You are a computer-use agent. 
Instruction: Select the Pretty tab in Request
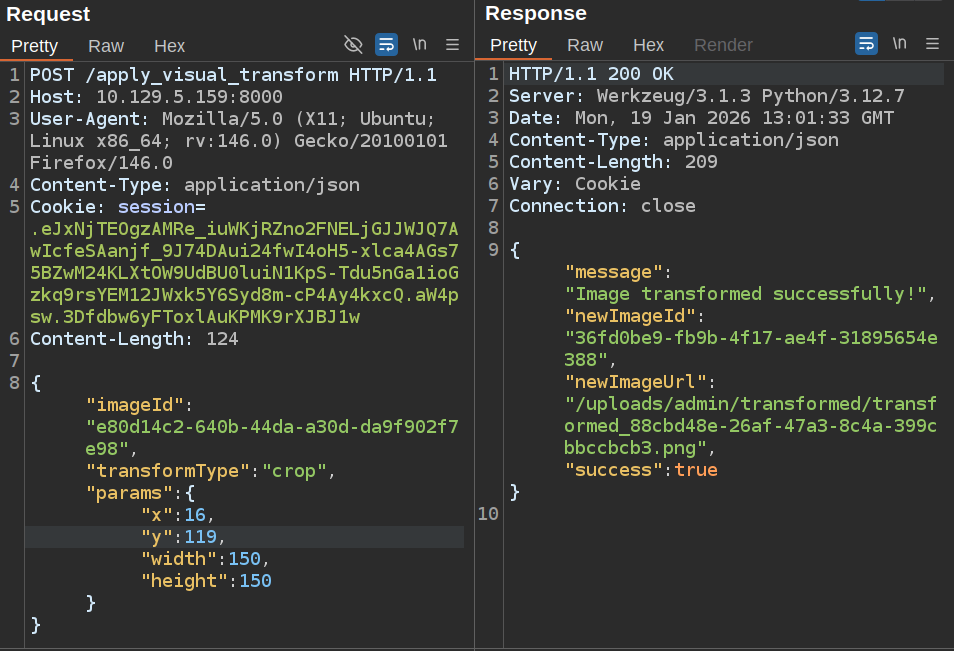pos(35,45)
